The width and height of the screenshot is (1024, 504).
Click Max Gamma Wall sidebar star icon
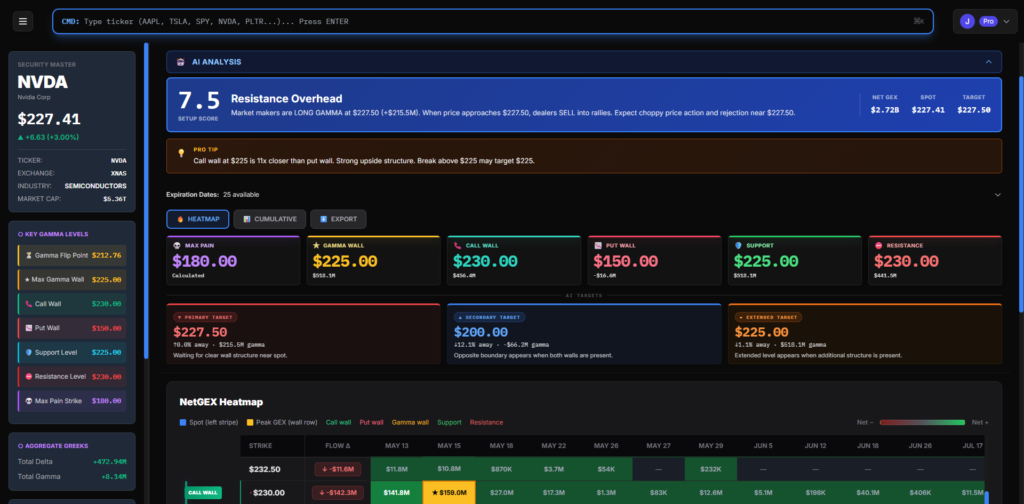(x=27, y=279)
